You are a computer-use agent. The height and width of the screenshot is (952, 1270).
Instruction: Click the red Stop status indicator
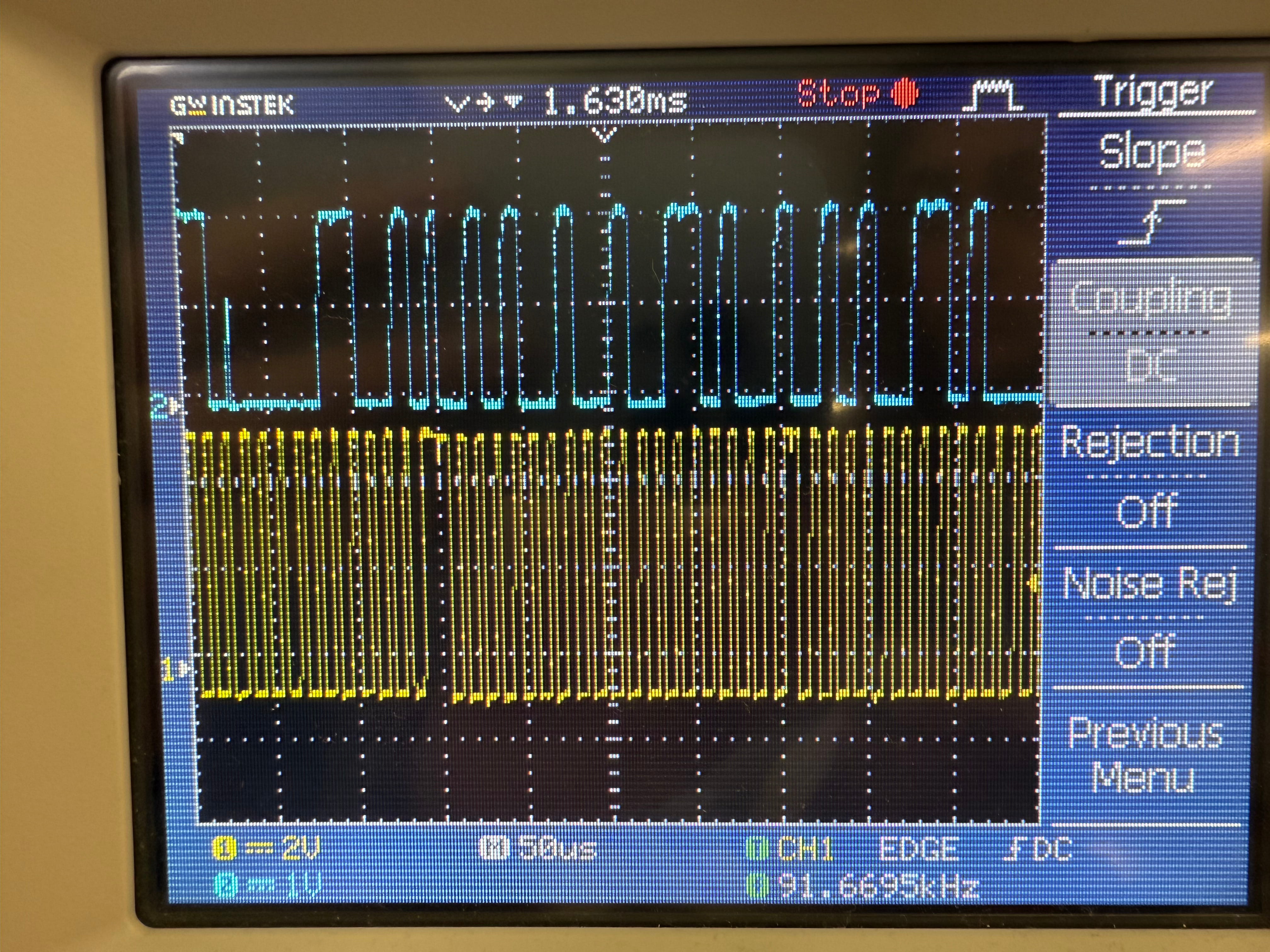tap(858, 93)
